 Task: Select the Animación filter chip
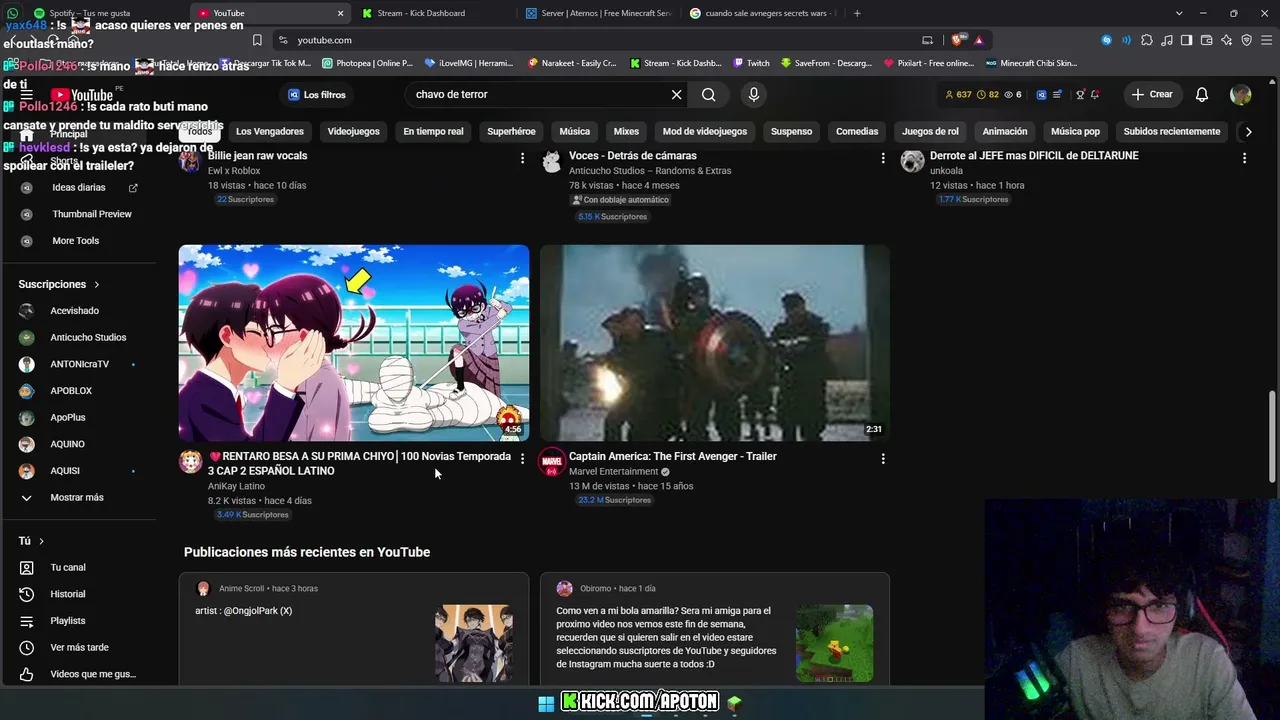coord(1005,131)
